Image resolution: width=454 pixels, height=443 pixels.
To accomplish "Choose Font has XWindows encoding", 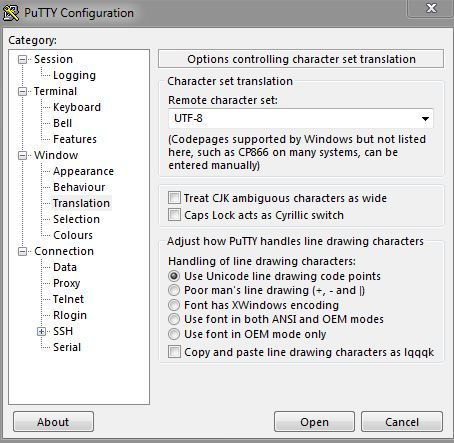I will (x=174, y=305).
